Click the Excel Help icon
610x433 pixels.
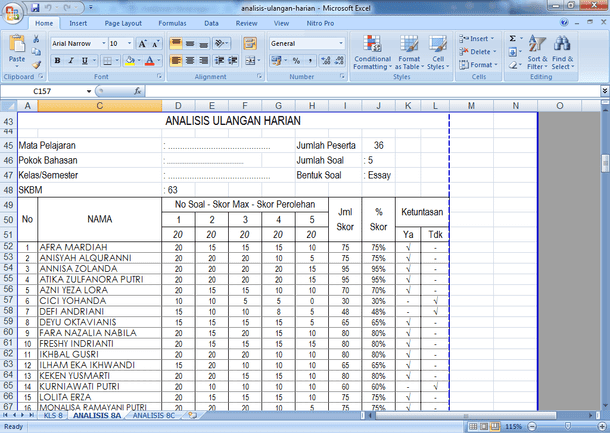[564, 23]
